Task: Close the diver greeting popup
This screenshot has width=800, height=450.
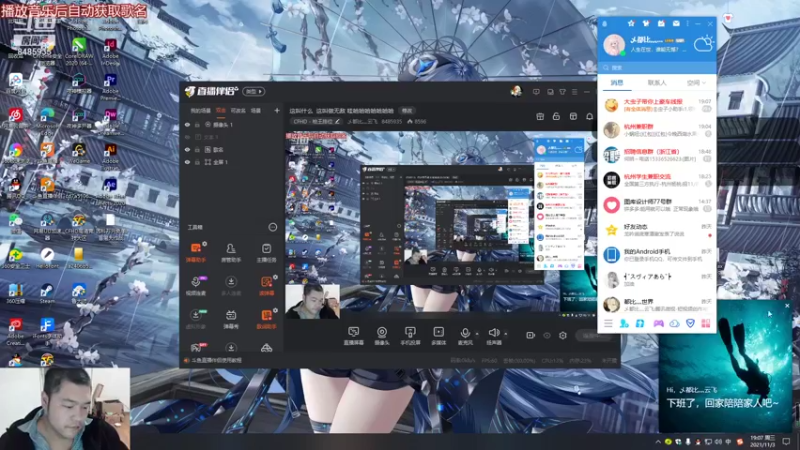Action: click(787, 306)
